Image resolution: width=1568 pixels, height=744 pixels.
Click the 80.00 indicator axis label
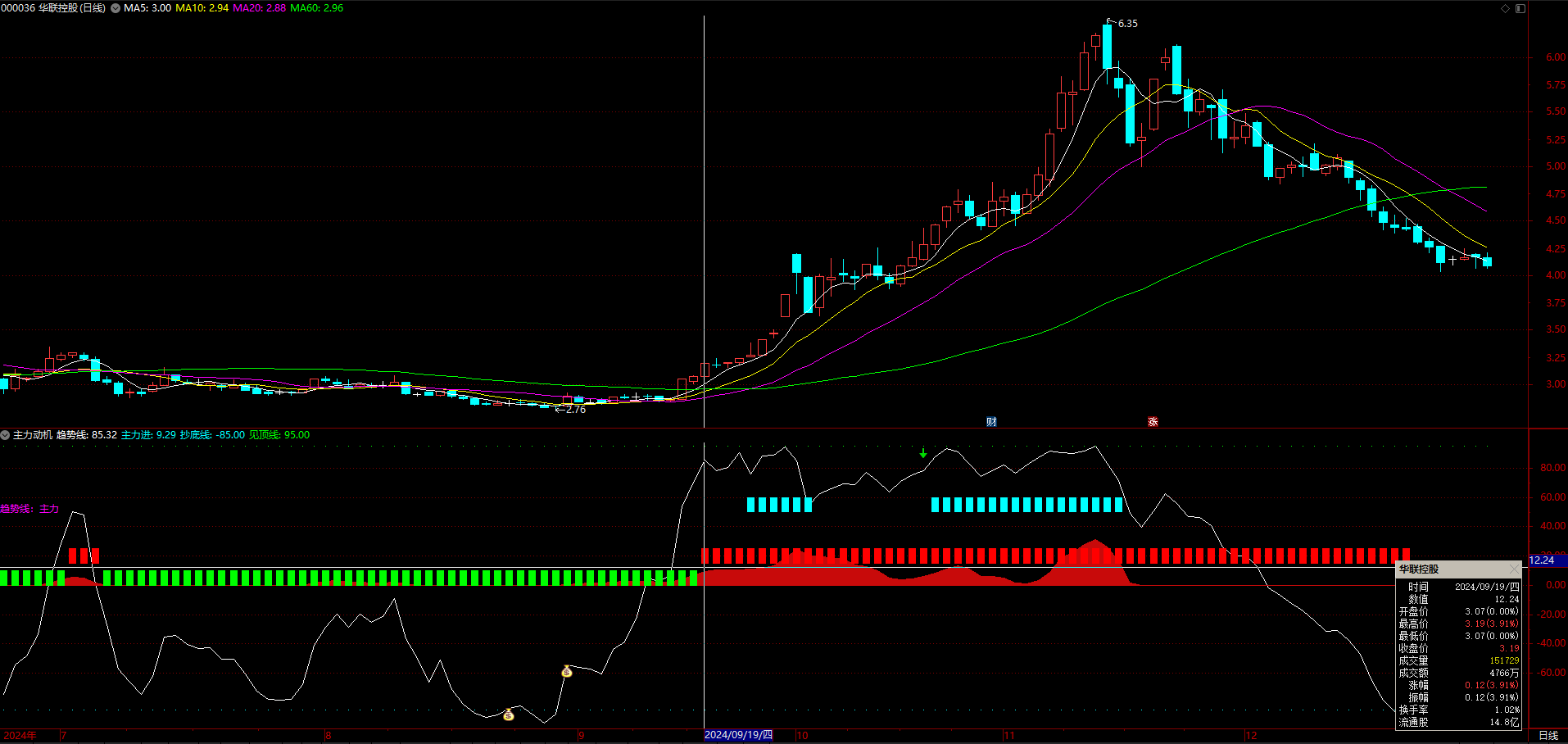[1553, 468]
